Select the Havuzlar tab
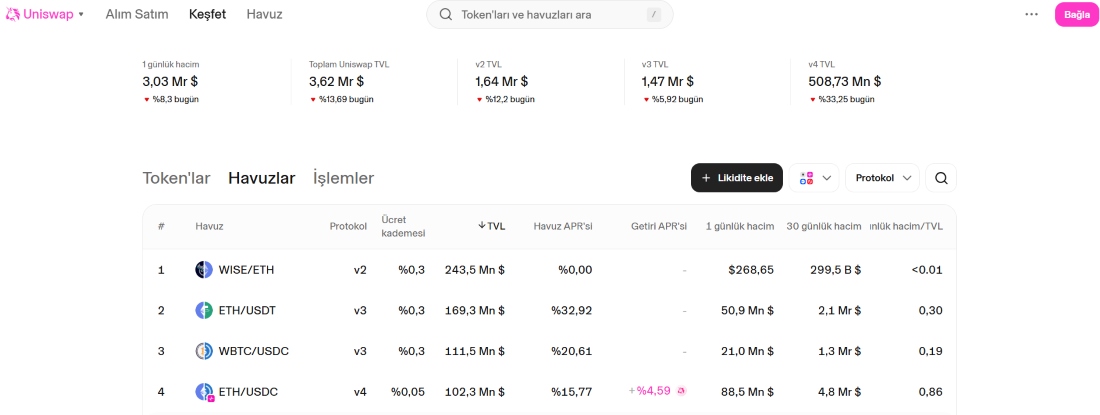1100x415 pixels. point(262,178)
